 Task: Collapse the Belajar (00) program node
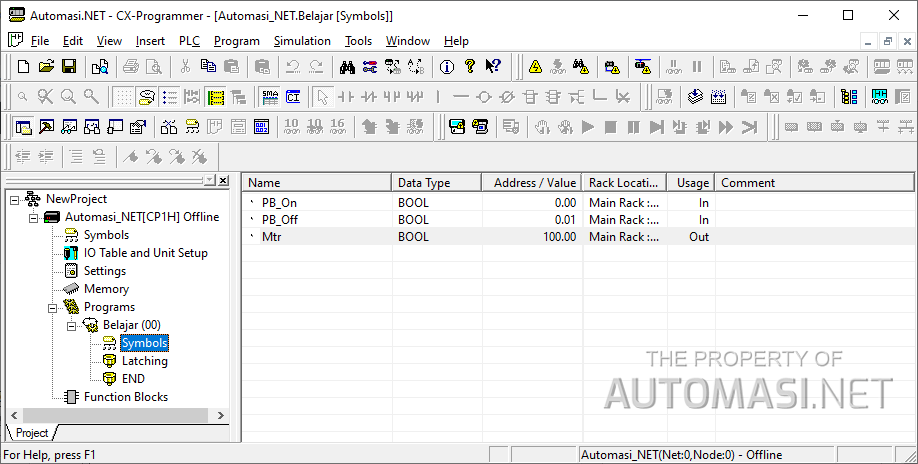click(x=72, y=325)
